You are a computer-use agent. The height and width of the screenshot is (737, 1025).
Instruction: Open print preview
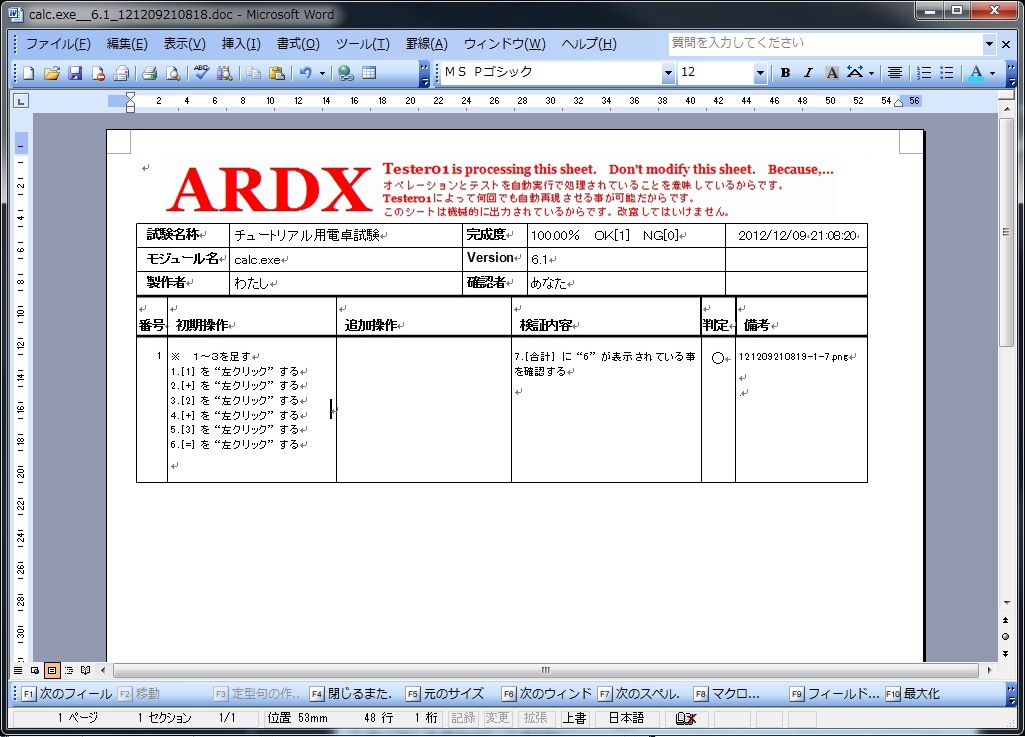(173, 73)
